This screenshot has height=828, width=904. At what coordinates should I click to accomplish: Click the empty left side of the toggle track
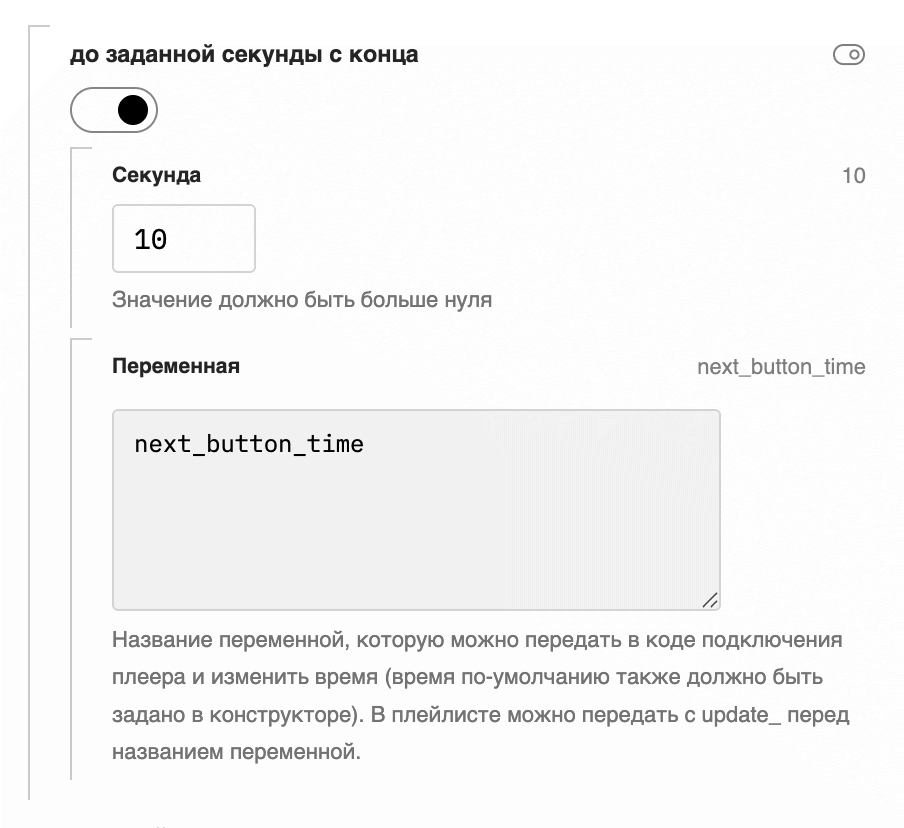tap(92, 110)
